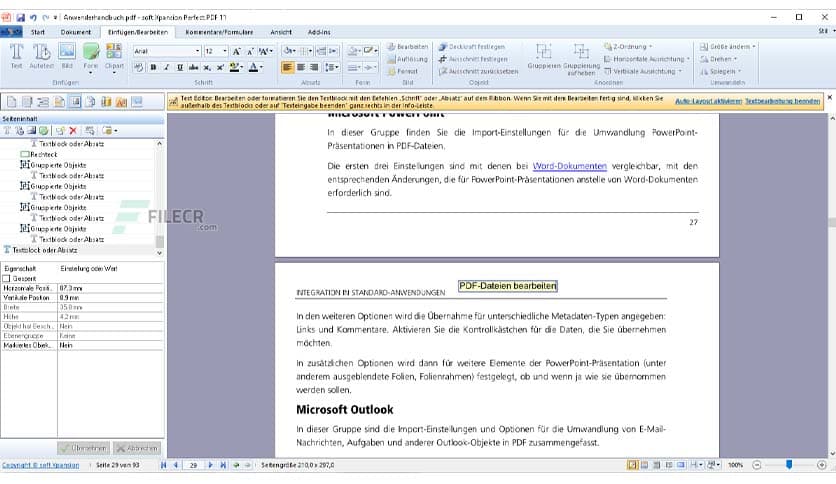Increase font size with large A icon

pyautogui.click(x=236, y=51)
